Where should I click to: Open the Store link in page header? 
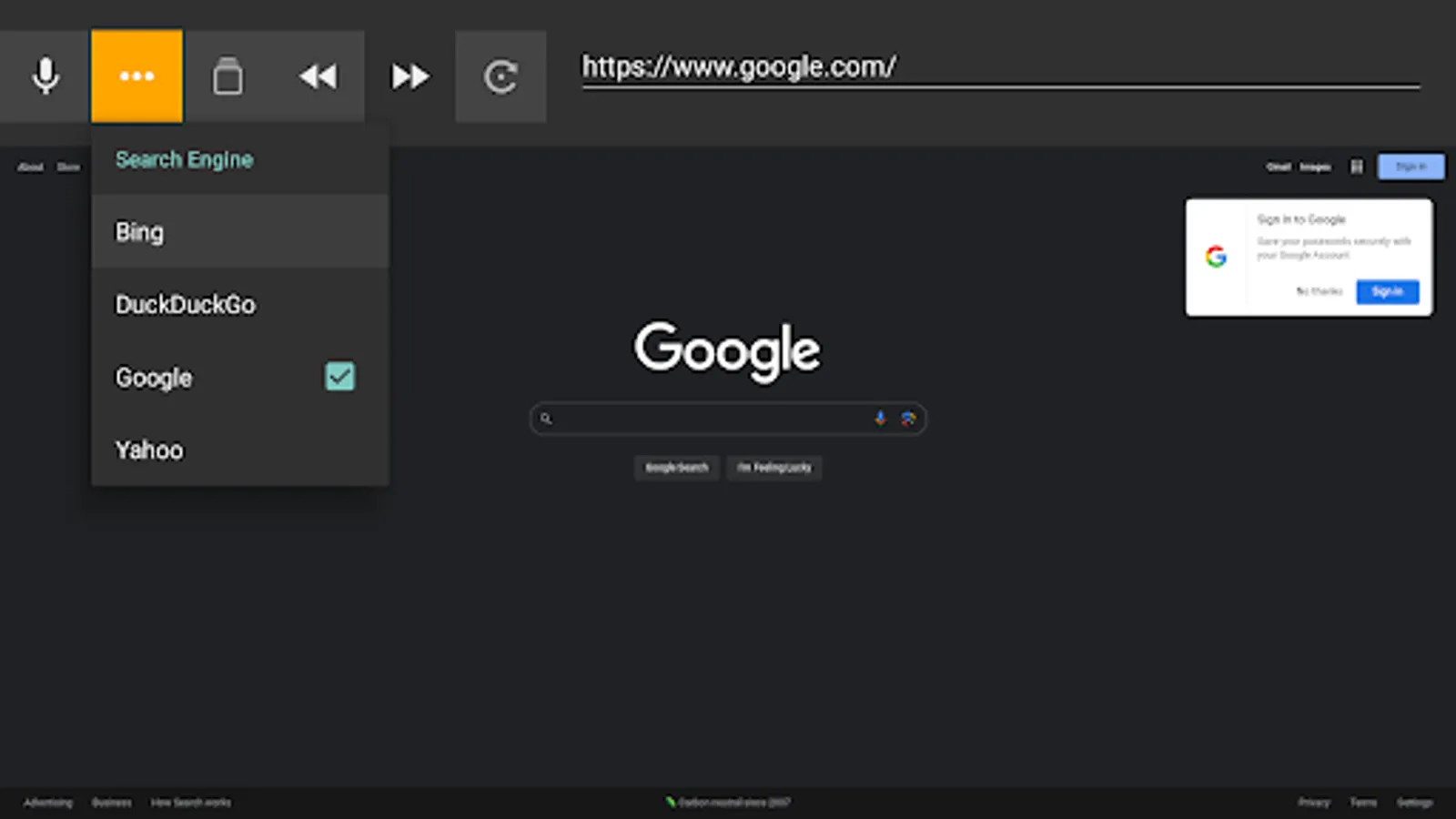click(68, 167)
